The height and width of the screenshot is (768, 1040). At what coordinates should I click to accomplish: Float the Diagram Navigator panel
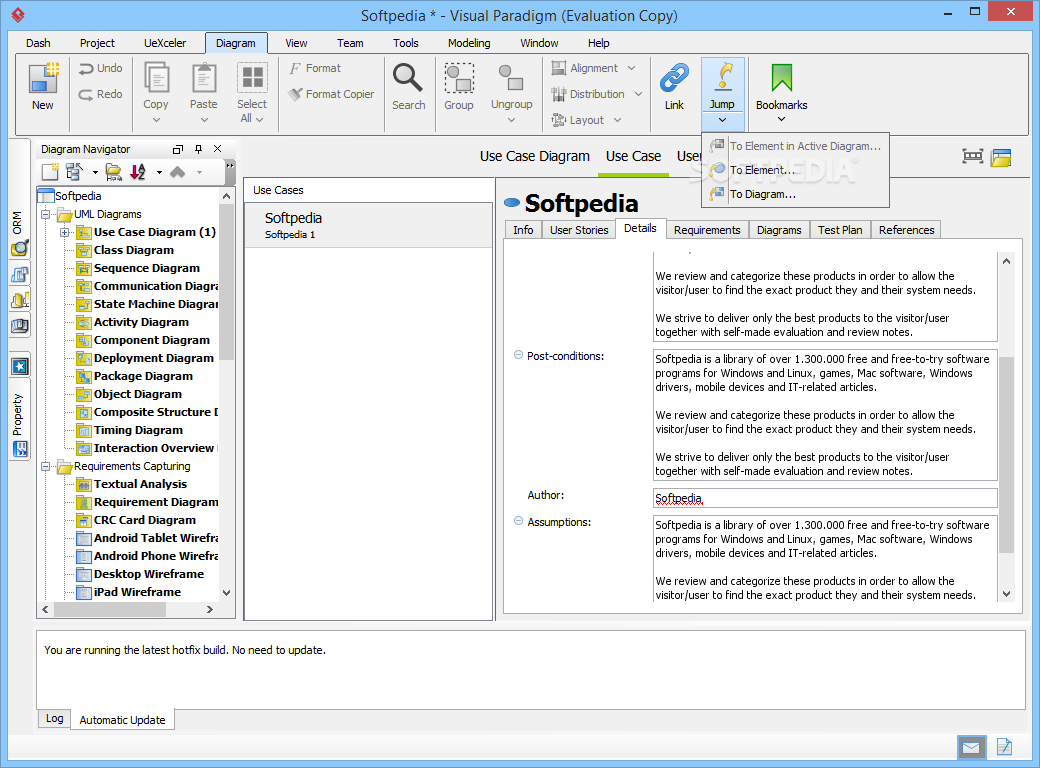click(x=178, y=149)
